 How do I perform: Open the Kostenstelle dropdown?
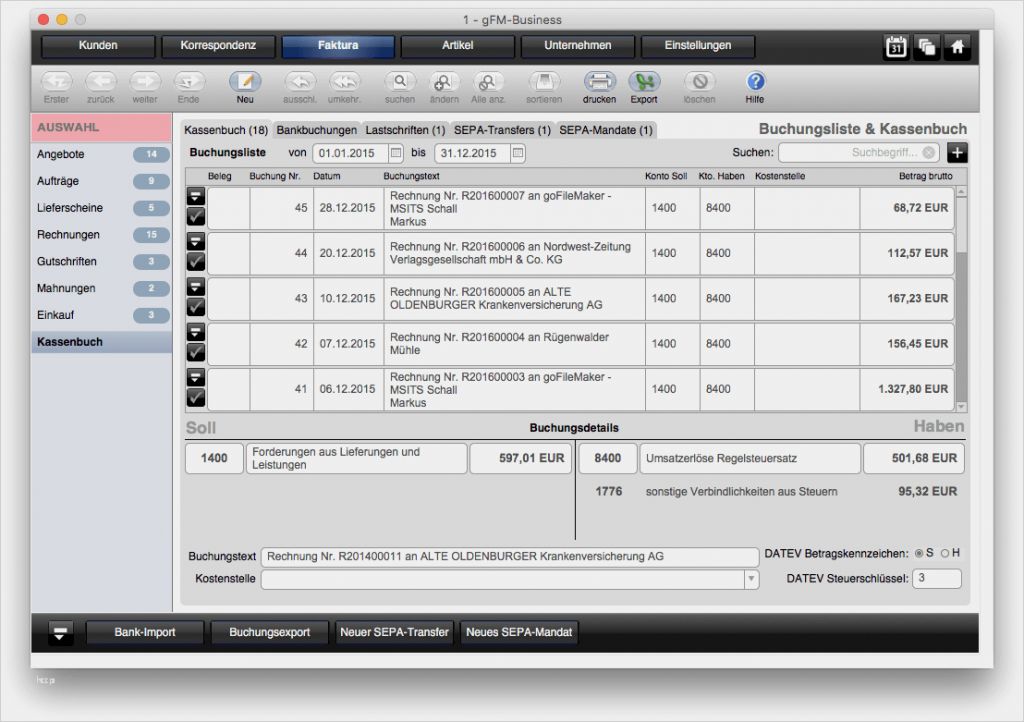(x=750, y=578)
